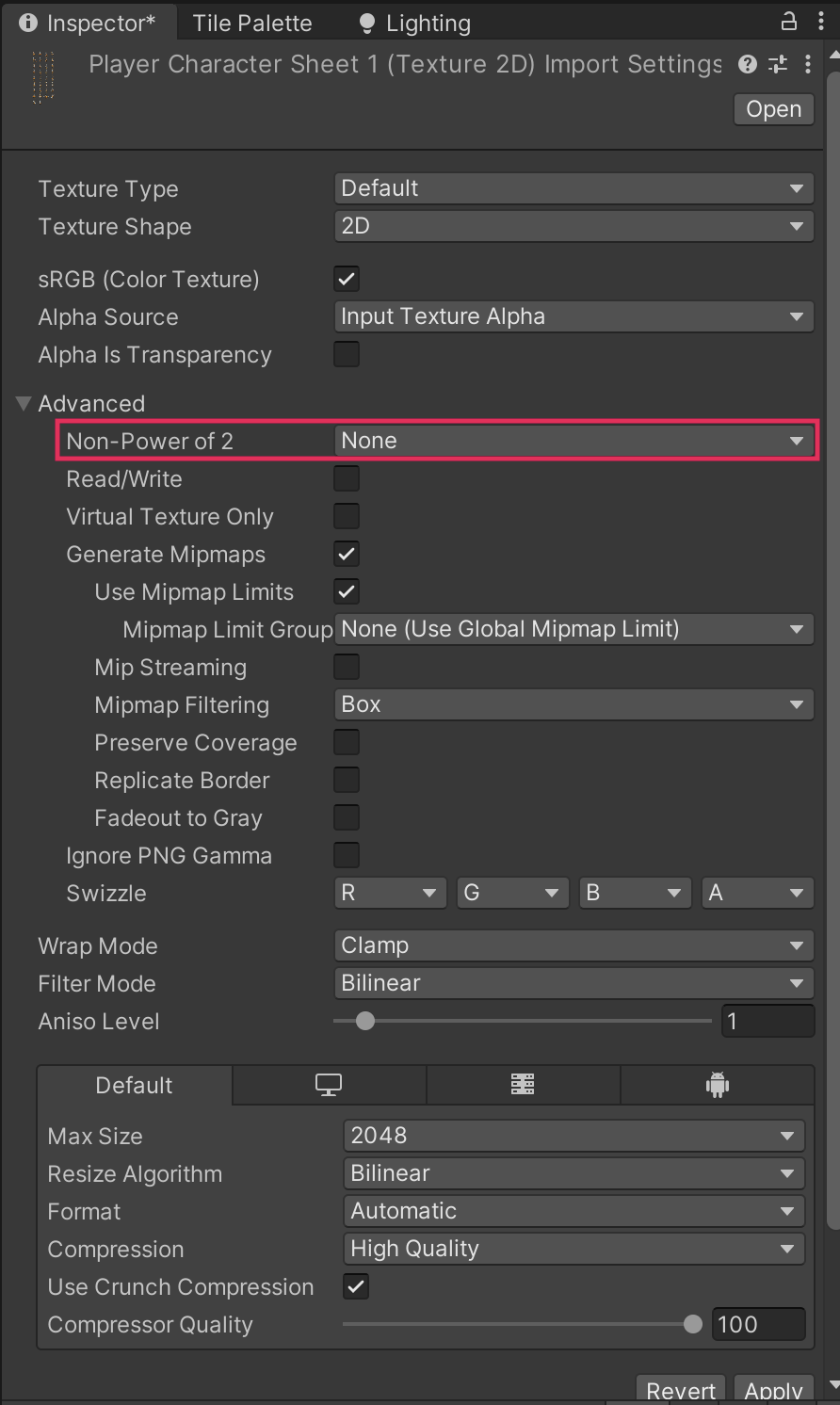Click the Apply button
Viewport: 840px width, 1405px height.
[773, 1390]
